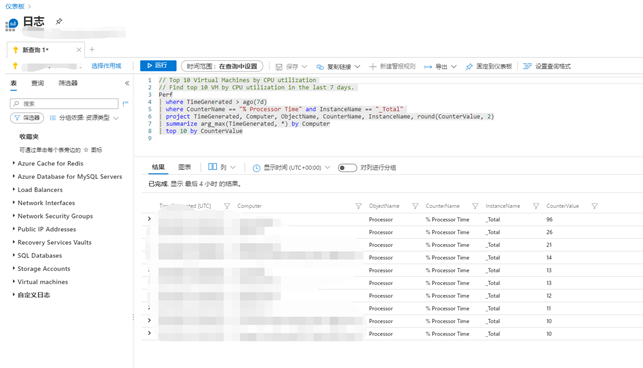This screenshot has height=368, width=643.
Task: Collapse the sidebar with double chevron
Action: point(127,83)
